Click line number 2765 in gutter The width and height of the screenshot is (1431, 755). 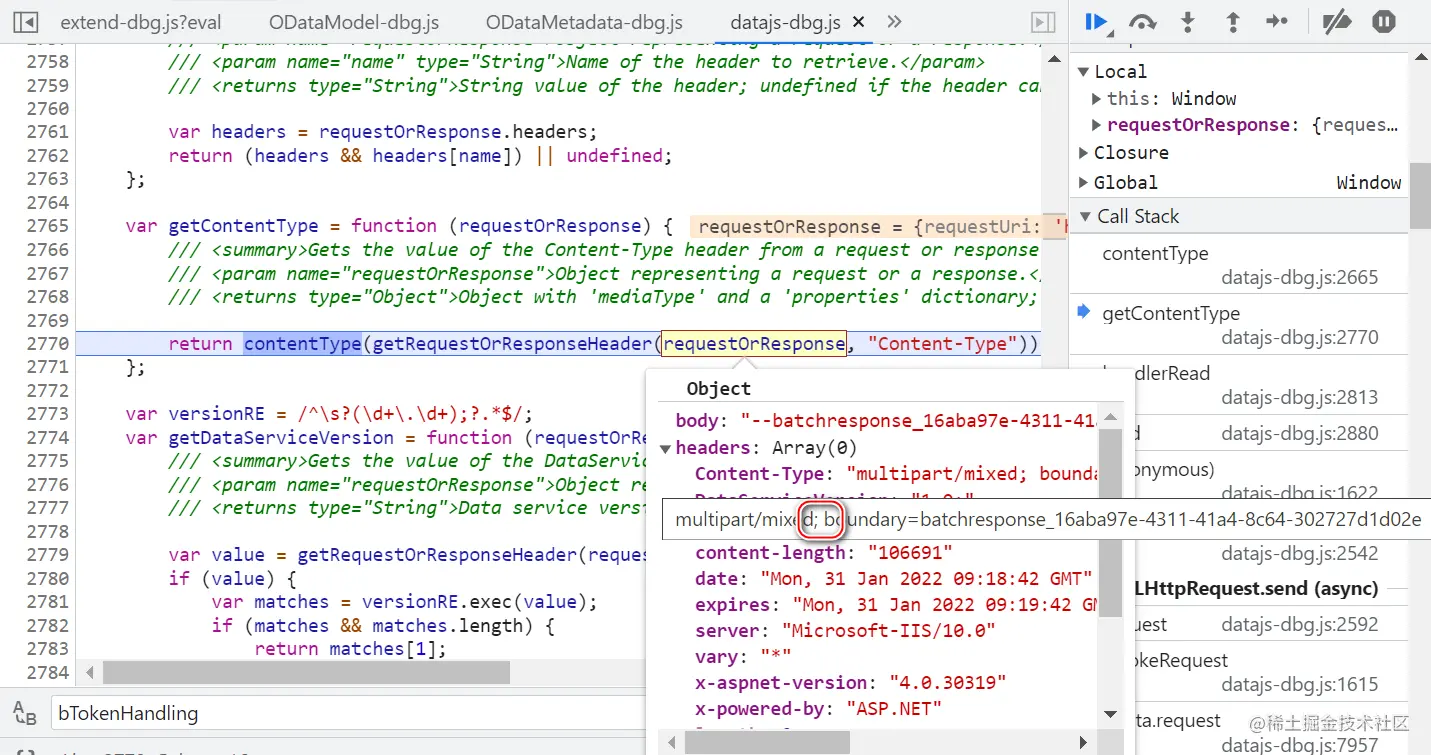click(x=48, y=226)
